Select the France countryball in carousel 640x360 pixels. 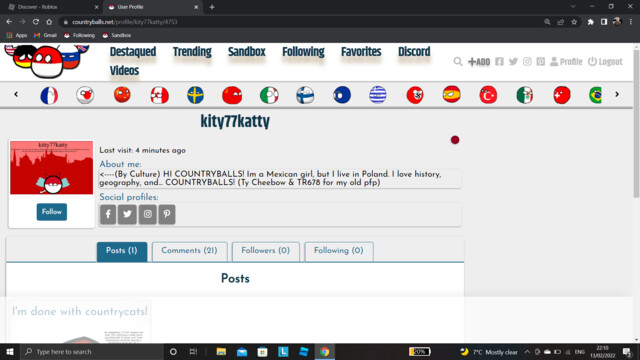pyautogui.click(x=49, y=96)
